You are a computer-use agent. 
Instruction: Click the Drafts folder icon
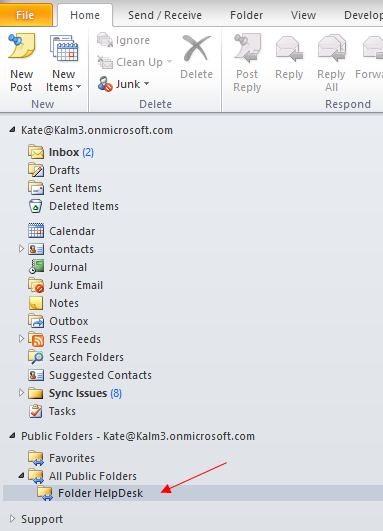pyautogui.click(x=36, y=170)
